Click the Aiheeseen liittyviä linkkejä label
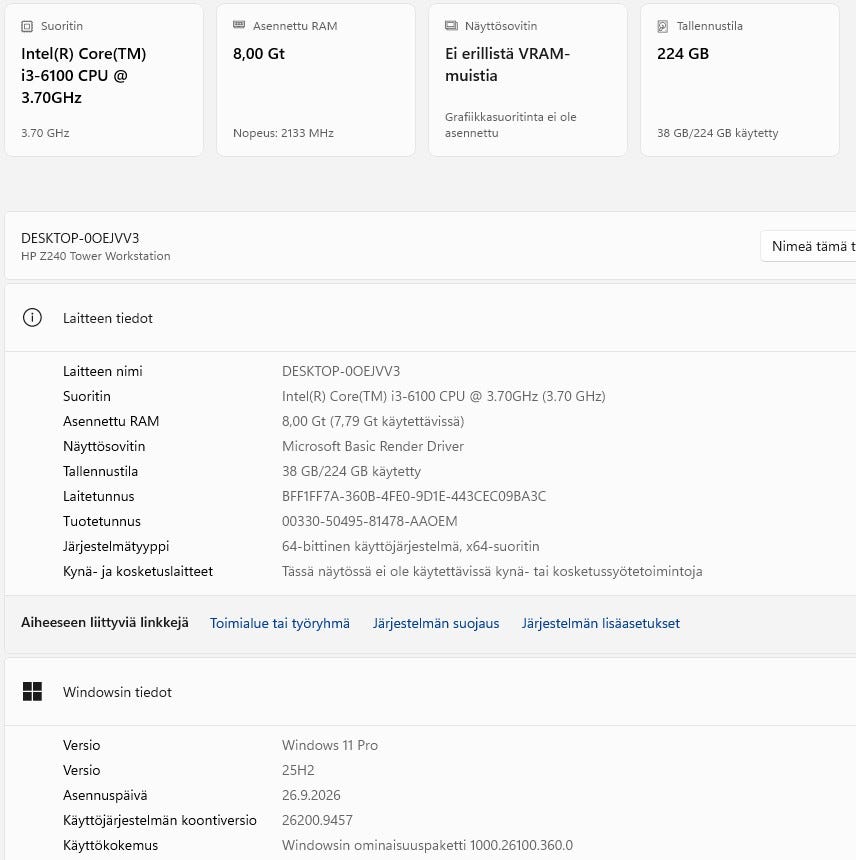Image resolution: width=856 pixels, height=860 pixels. [105, 623]
